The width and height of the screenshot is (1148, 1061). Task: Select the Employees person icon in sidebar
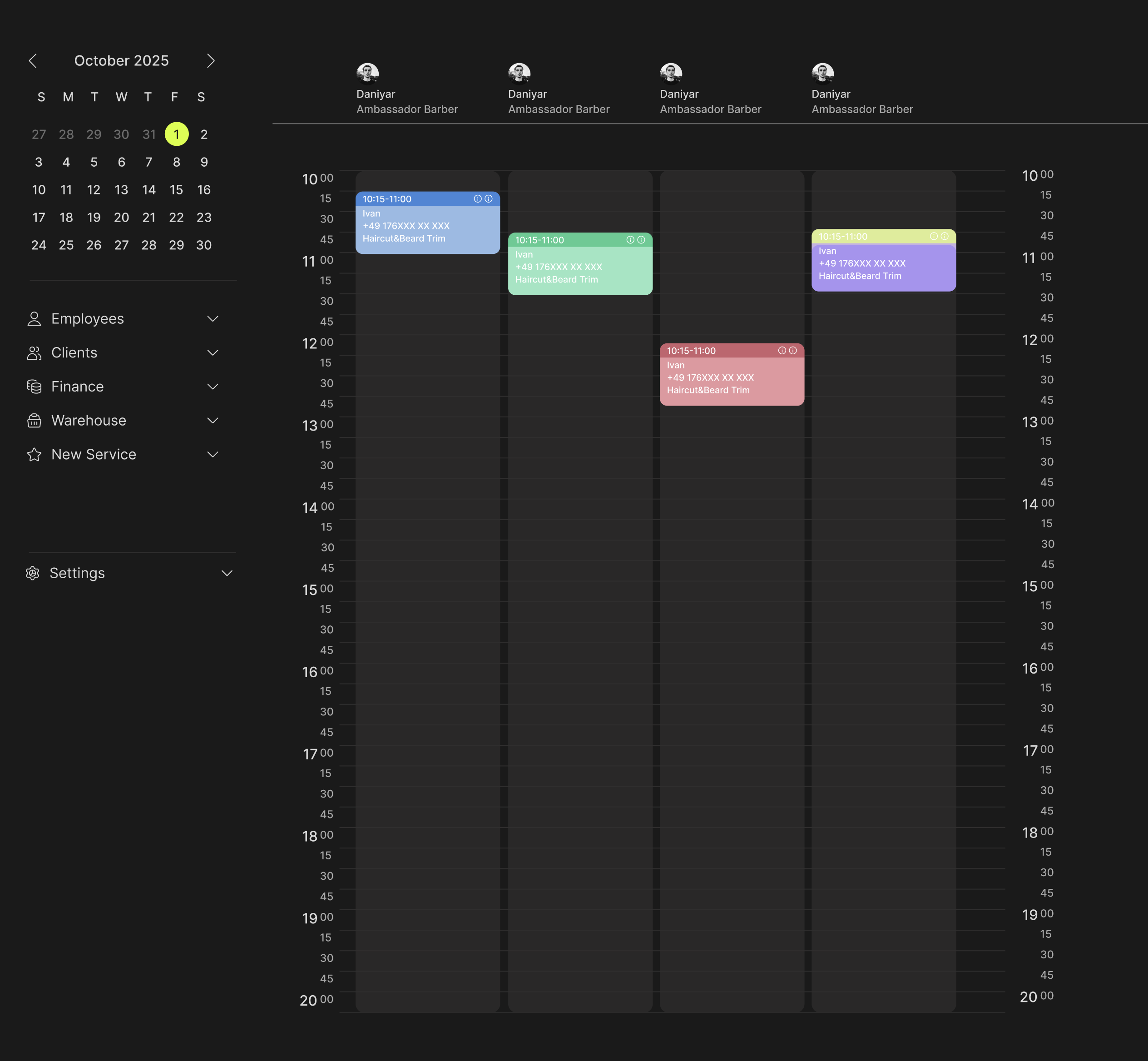click(34, 319)
